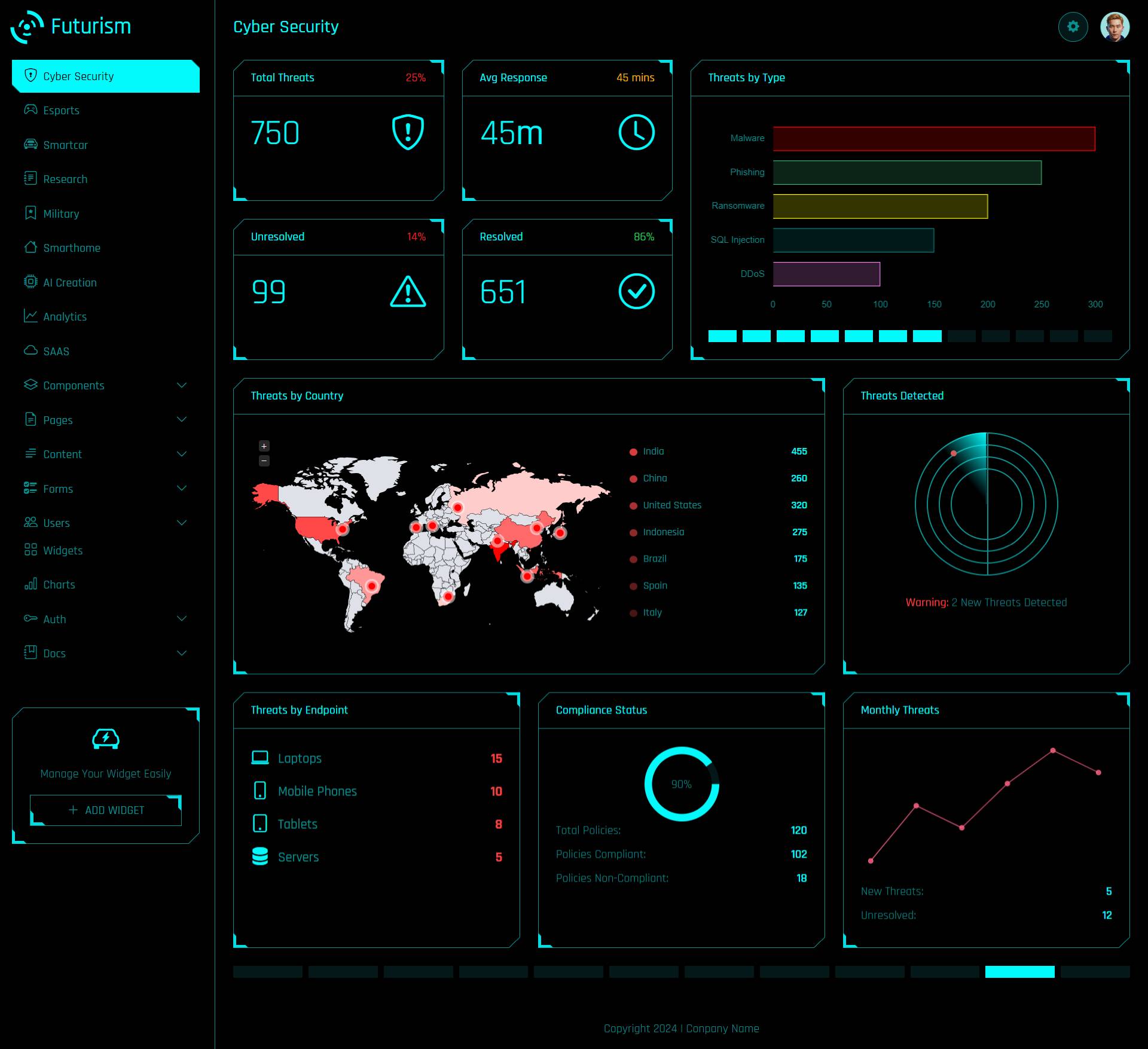Expand the Users management section
The width and height of the screenshot is (1148, 1049).
(104, 522)
